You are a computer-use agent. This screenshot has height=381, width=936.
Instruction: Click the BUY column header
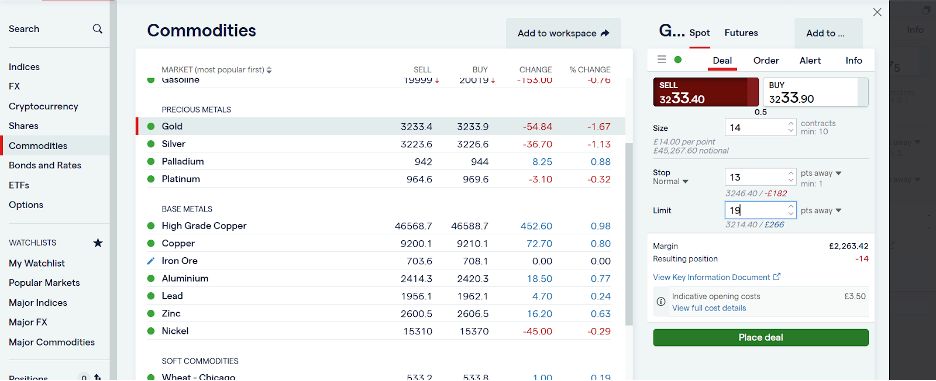(480, 70)
